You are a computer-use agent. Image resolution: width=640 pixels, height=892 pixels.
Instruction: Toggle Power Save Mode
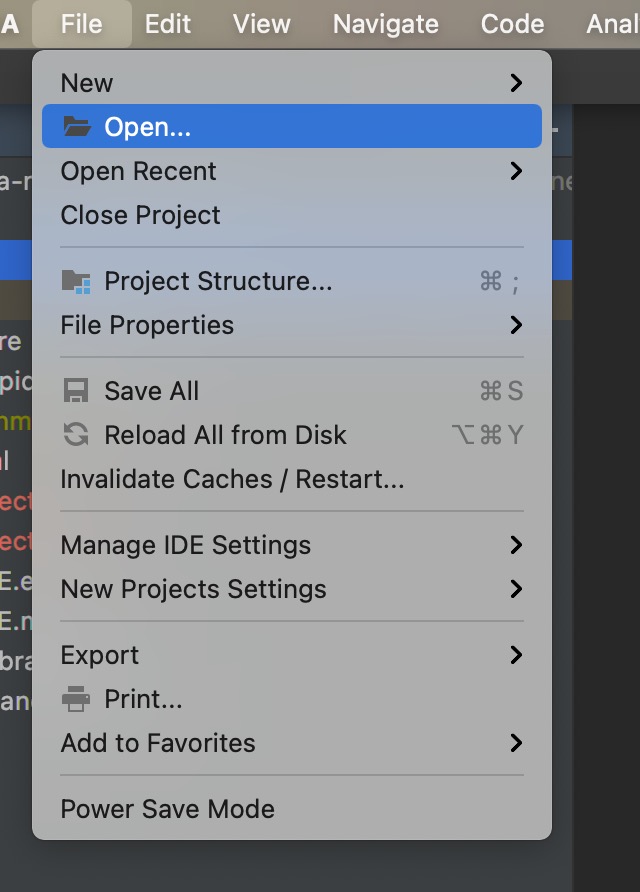292,809
